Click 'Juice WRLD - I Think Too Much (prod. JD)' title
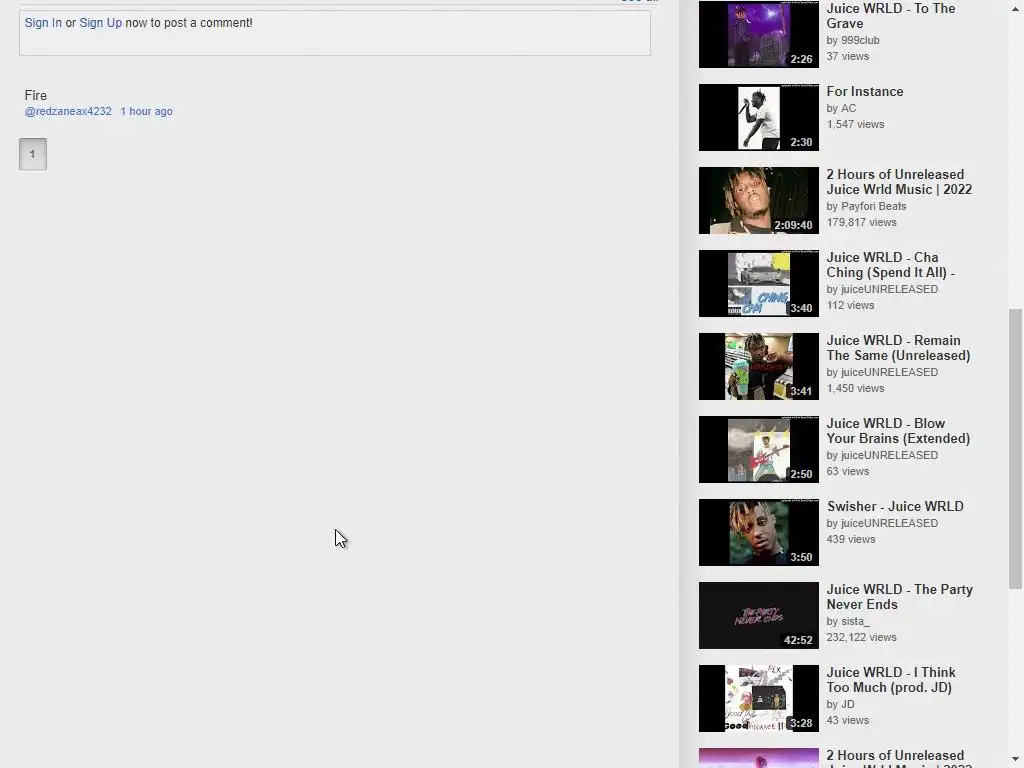 [x=891, y=679]
